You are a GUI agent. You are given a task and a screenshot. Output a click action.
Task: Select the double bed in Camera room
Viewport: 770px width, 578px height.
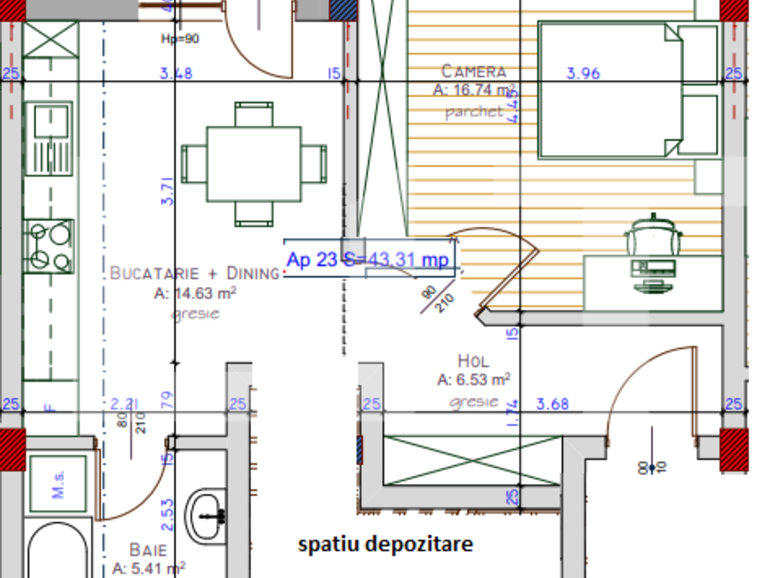click(628, 90)
